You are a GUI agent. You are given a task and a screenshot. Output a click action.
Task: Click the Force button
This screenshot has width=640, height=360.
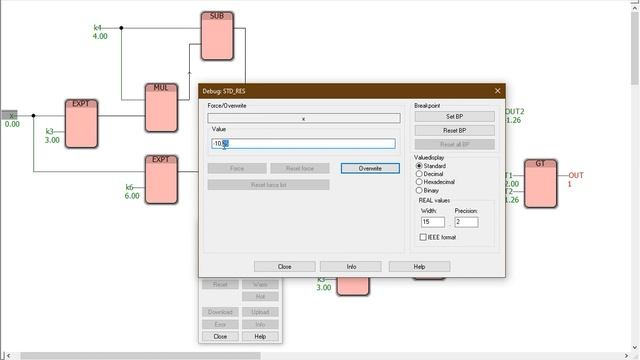[237, 168]
